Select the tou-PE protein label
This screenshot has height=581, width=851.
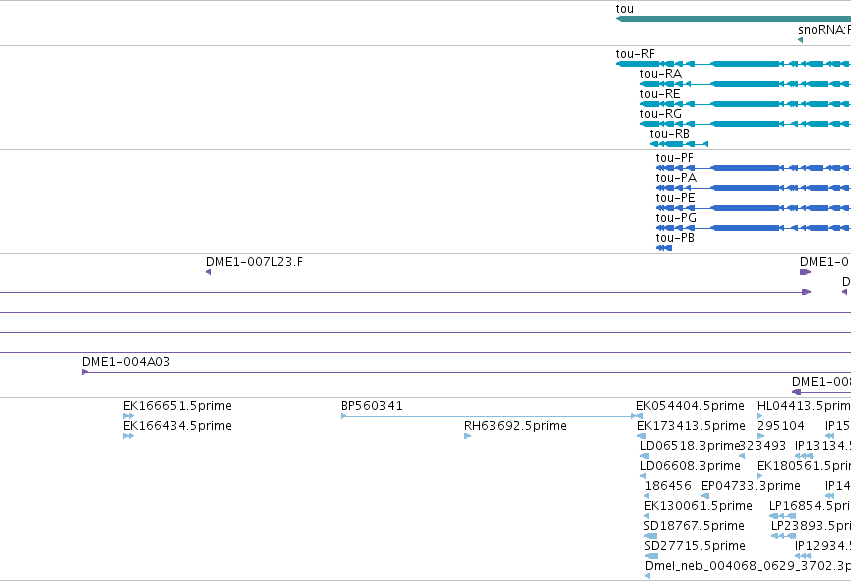675,198
